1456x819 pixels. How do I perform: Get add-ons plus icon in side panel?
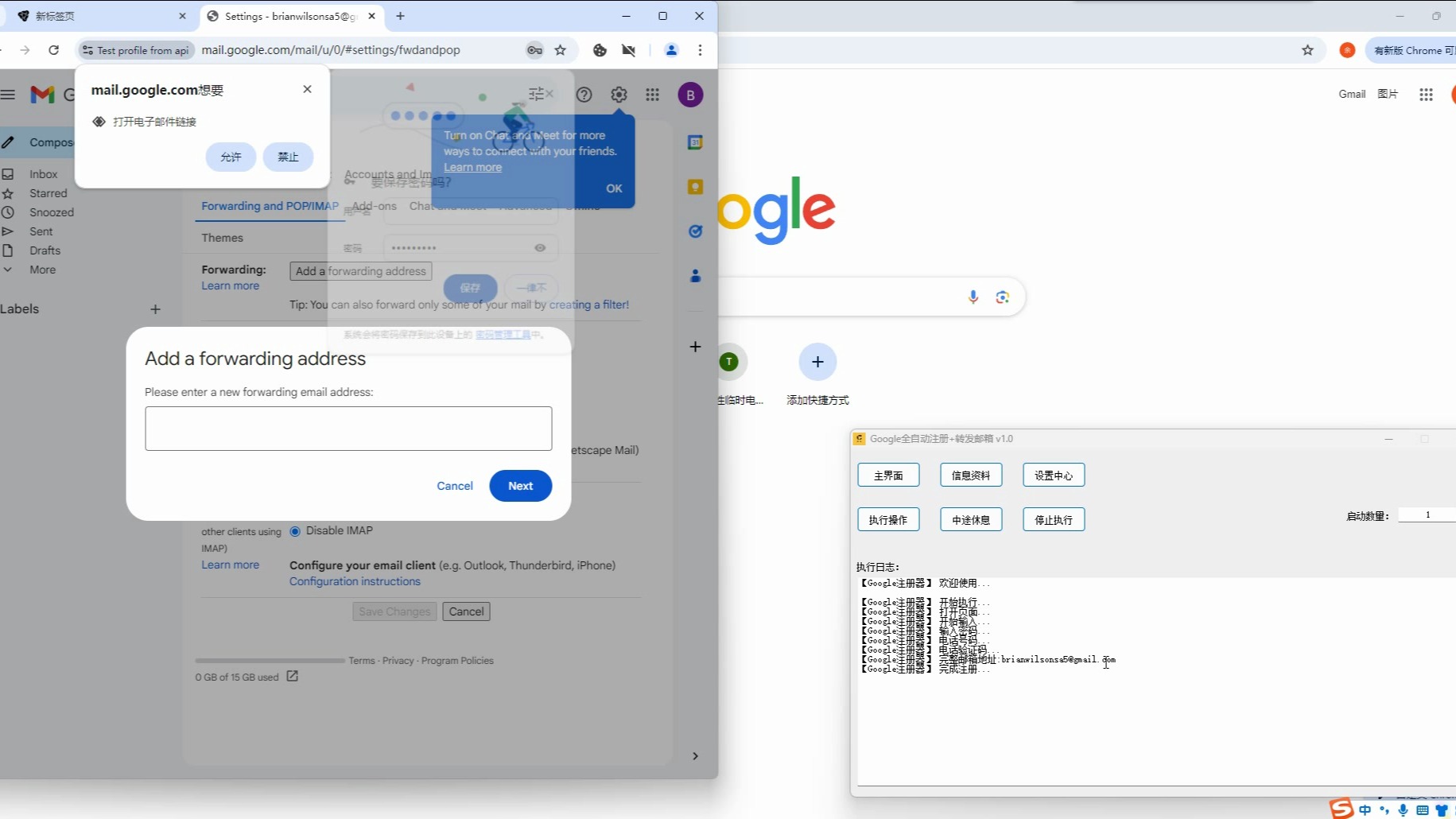695,347
